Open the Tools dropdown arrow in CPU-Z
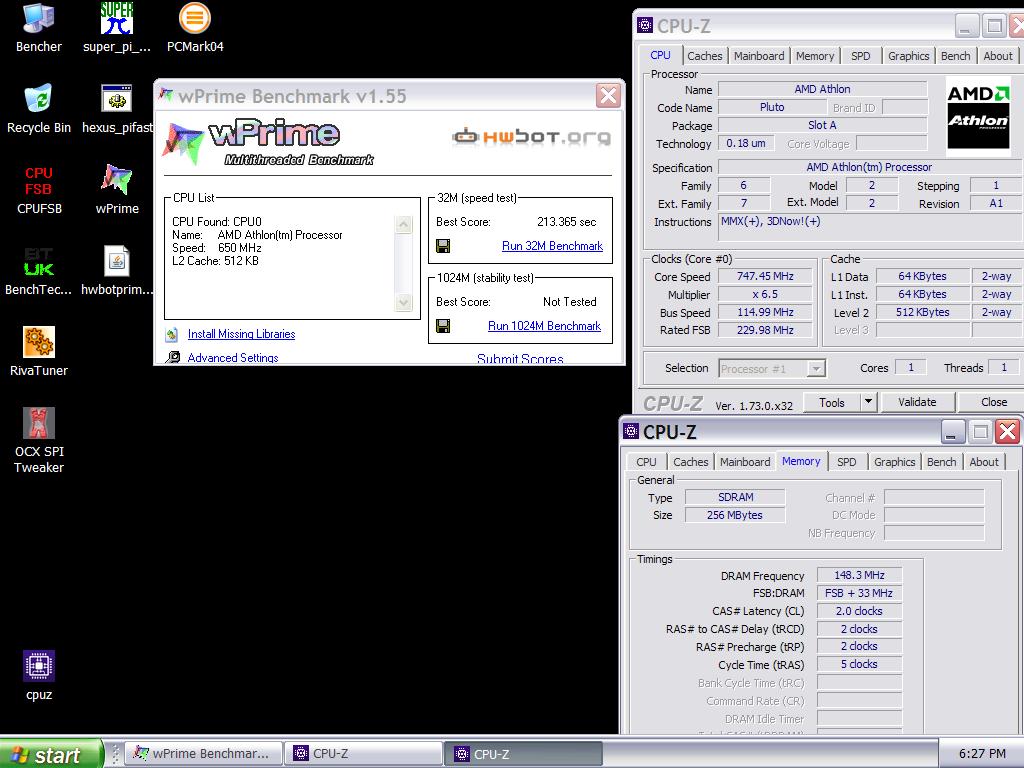Viewport: 1024px width, 768px height. [869, 402]
